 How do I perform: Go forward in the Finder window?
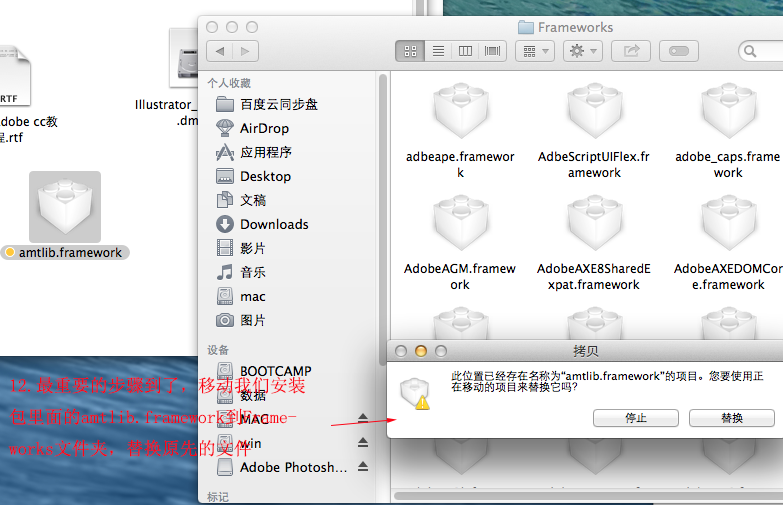click(245, 51)
